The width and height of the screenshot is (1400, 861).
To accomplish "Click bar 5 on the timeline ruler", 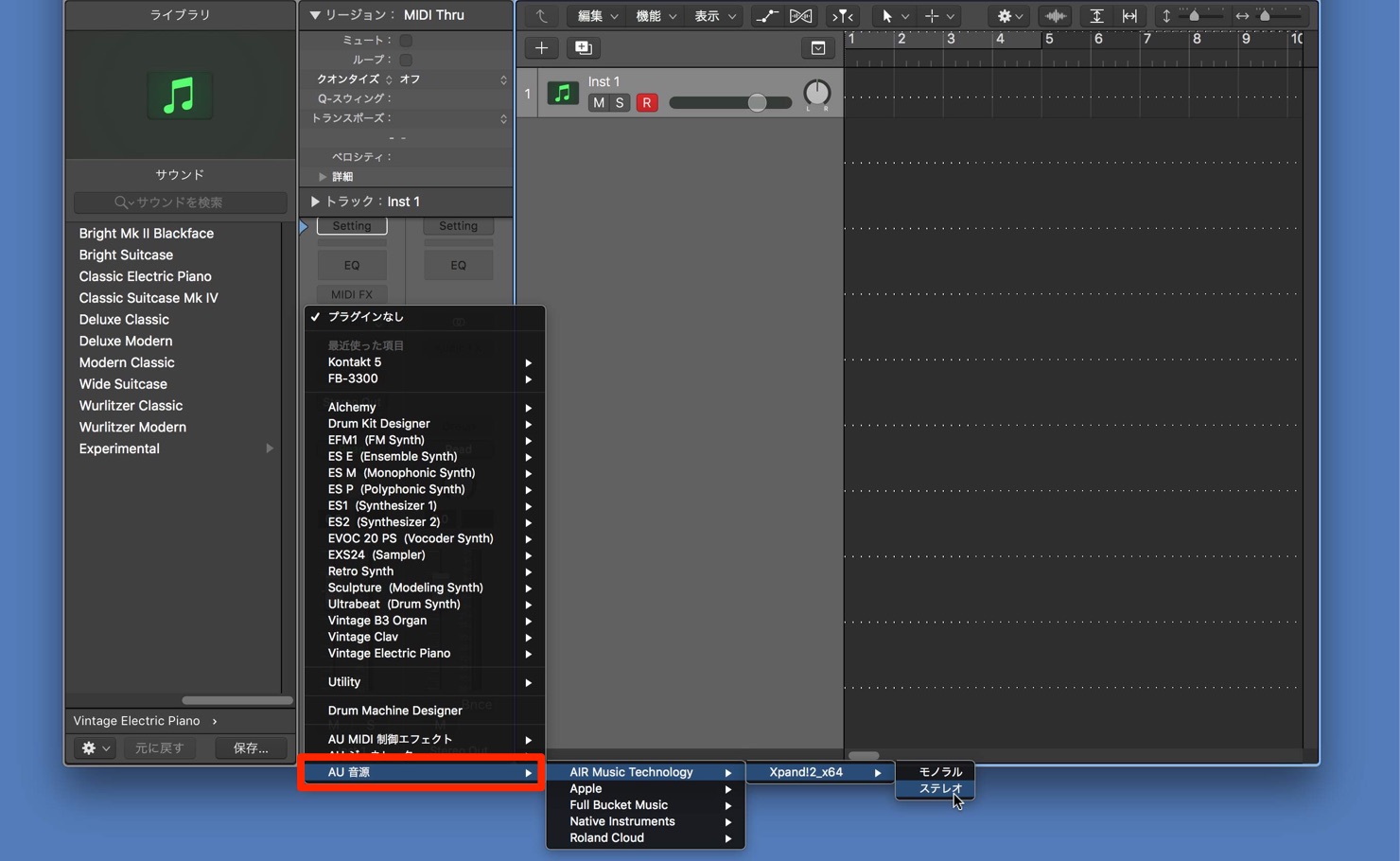I will click(1048, 39).
